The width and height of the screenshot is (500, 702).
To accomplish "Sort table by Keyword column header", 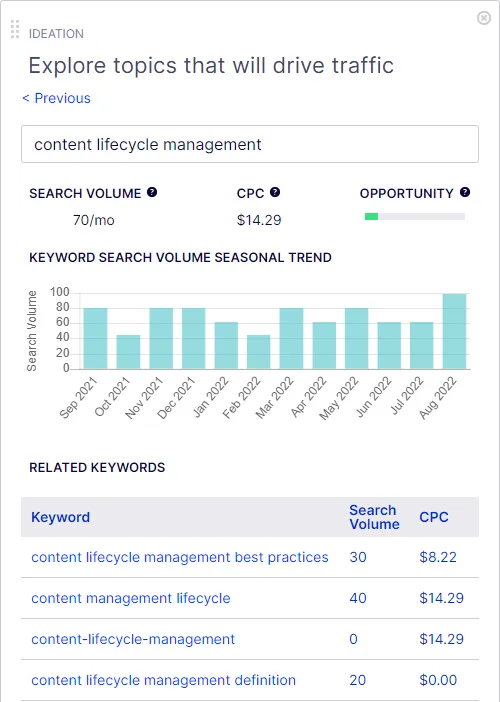I will [60, 517].
